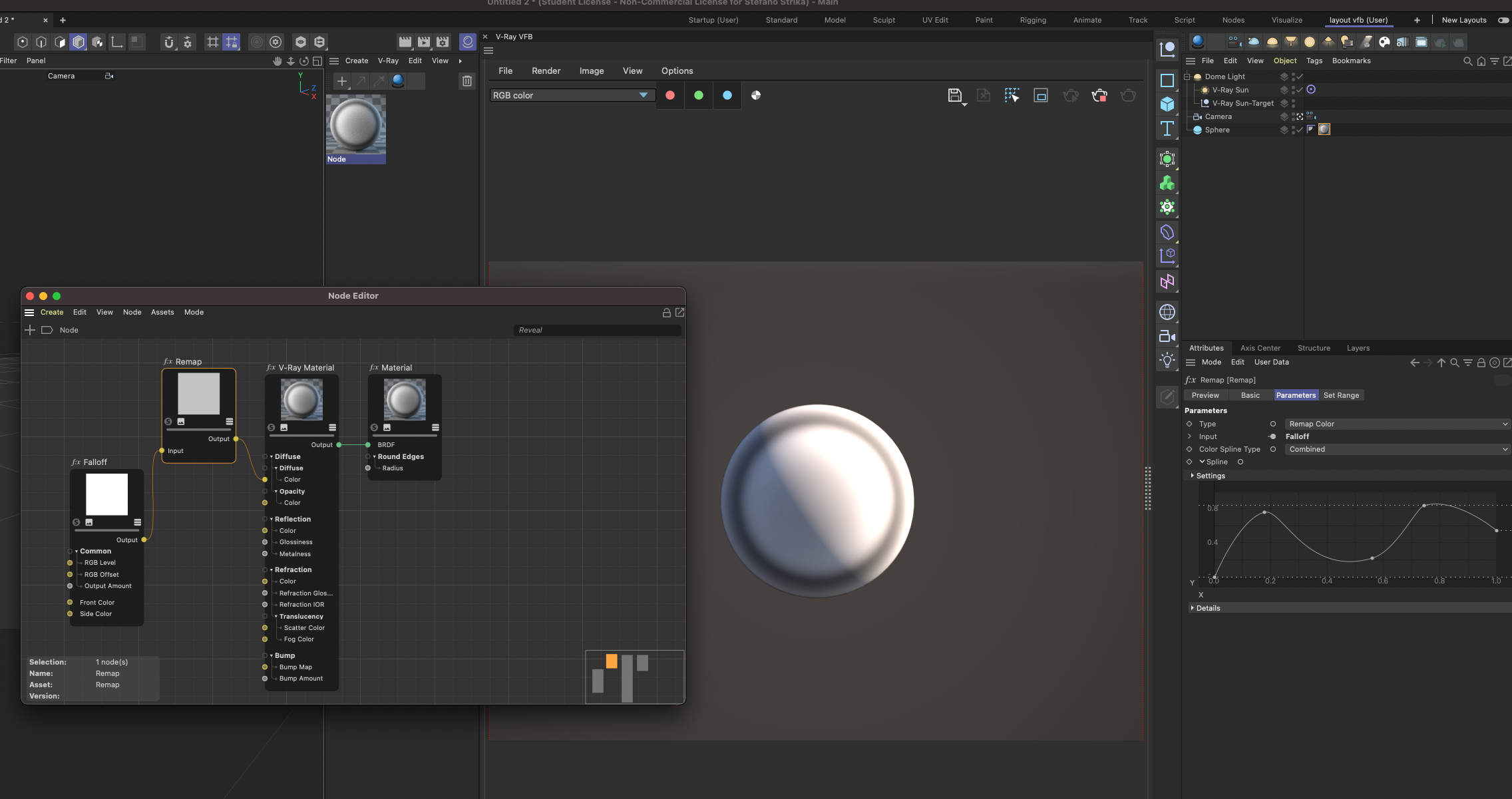The width and height of the screenshot is (1512, 799).
Task: Click Follow mouse selection icon in VFB
Action: pos(1012,96)
